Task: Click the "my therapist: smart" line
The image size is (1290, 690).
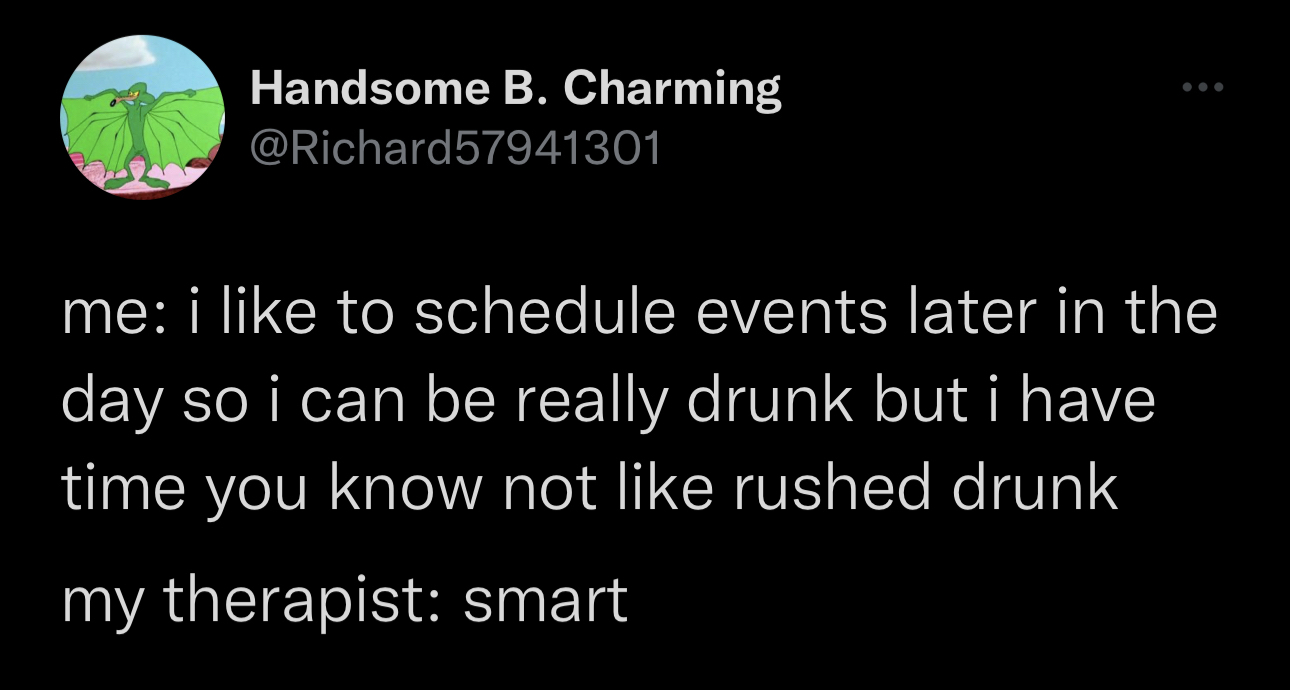Action: pyautogui.click(x=345, y=599)
